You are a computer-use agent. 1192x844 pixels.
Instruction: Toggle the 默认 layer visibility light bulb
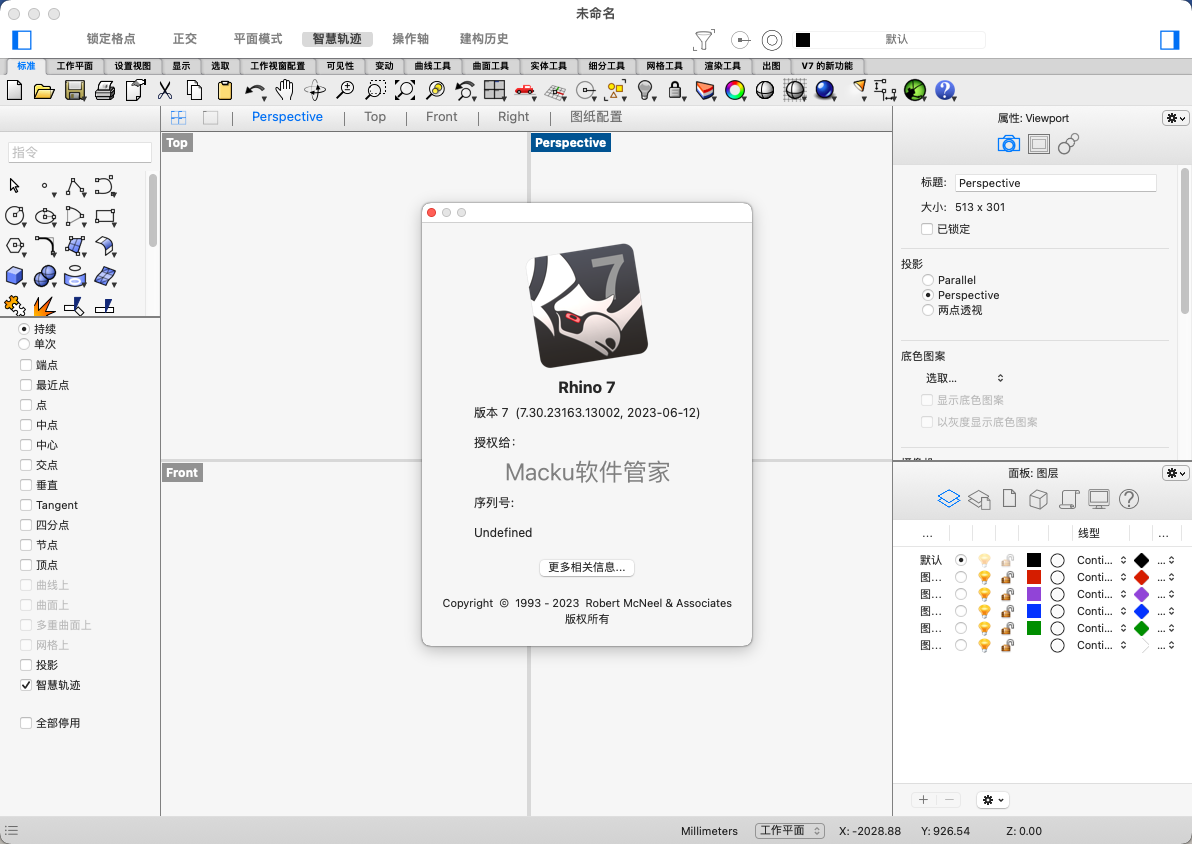coord(984,560)
